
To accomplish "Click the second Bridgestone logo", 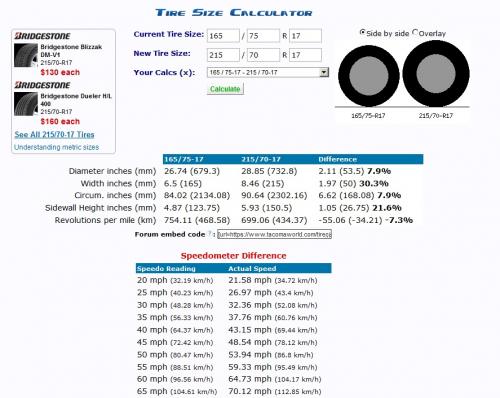I will (42, 85).
